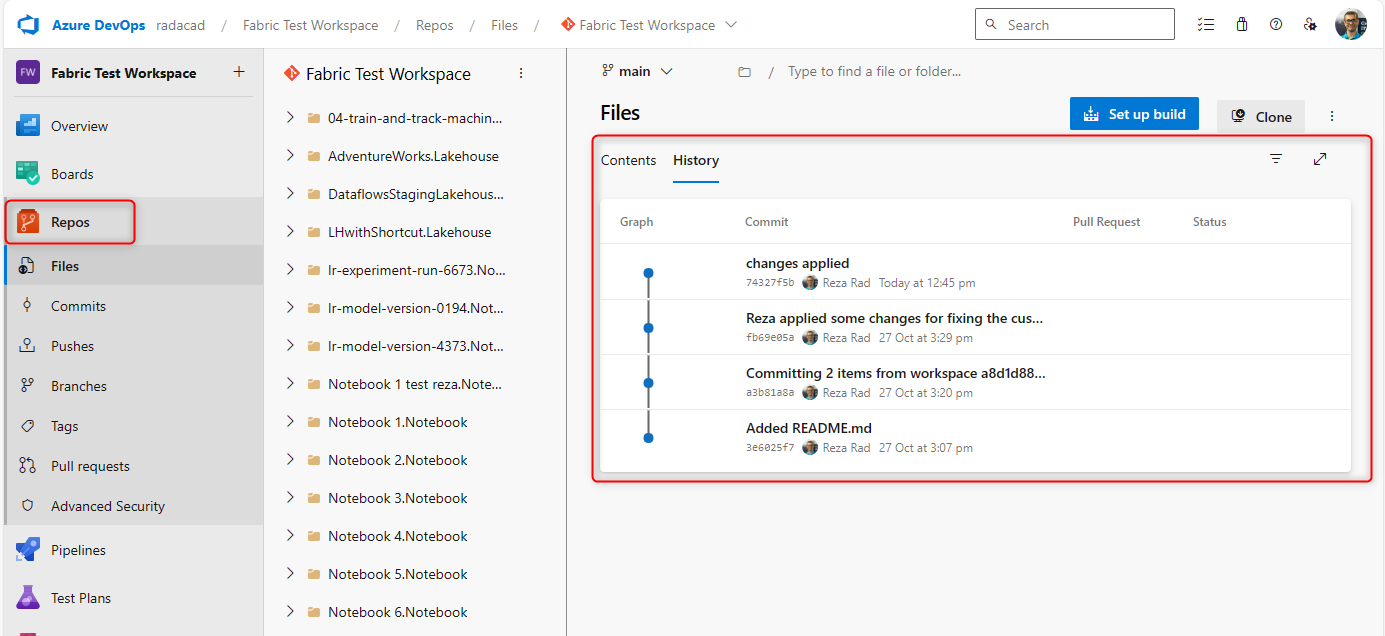Open user settings icon in header
Screen dimensions: 1385x636
click(x=1310, y=25)
